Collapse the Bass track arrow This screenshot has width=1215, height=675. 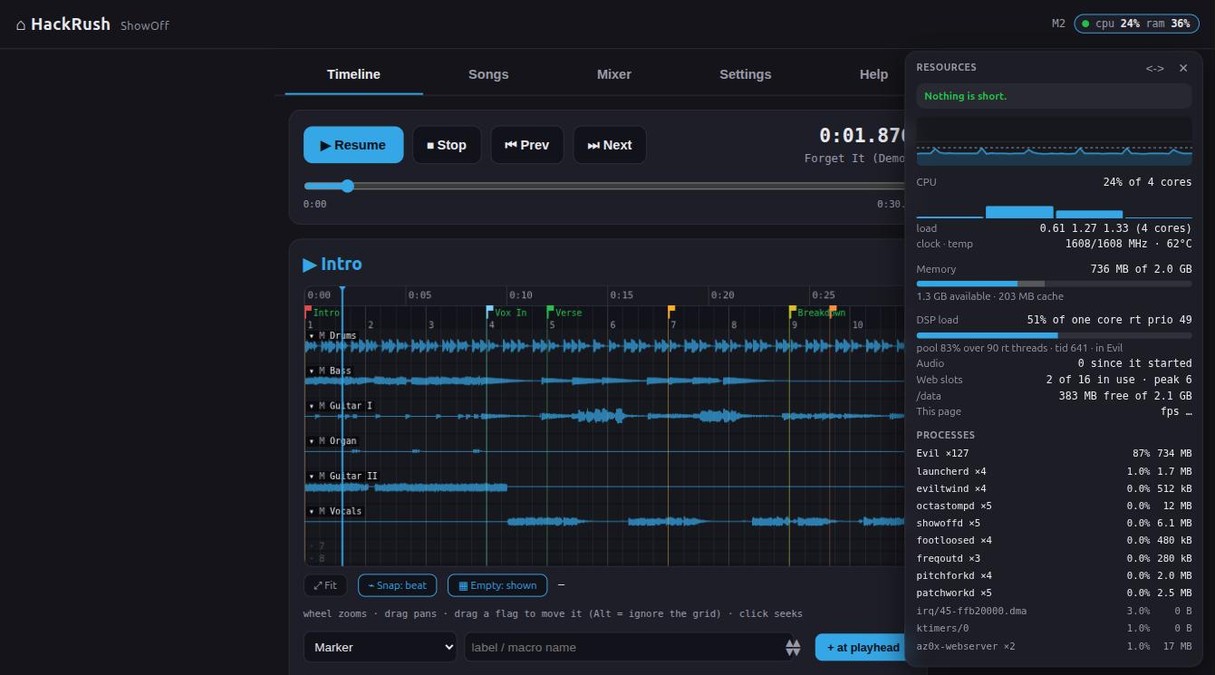pos(311,371)
